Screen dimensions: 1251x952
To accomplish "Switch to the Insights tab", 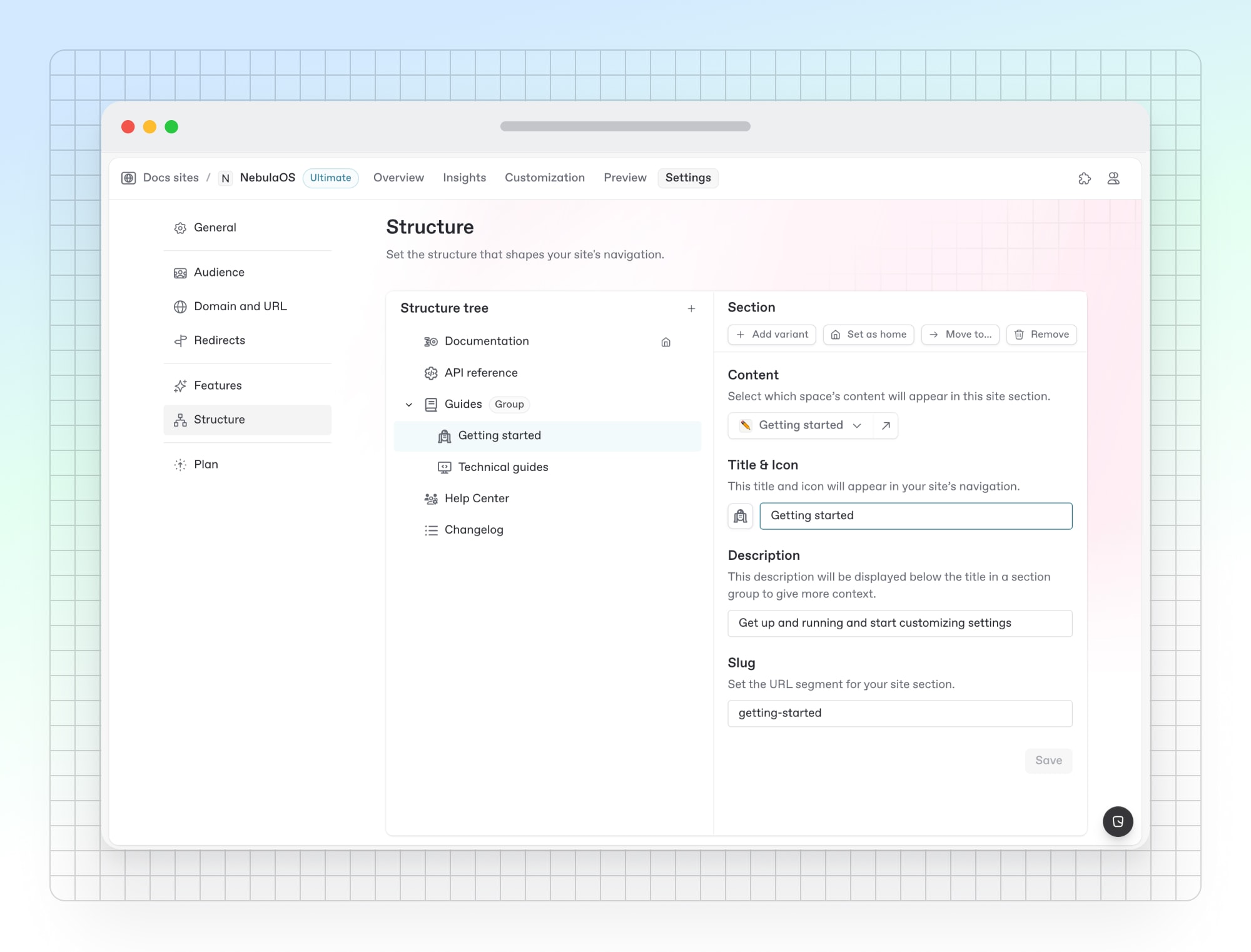I will pyautogui.click(x=464, y=178).
